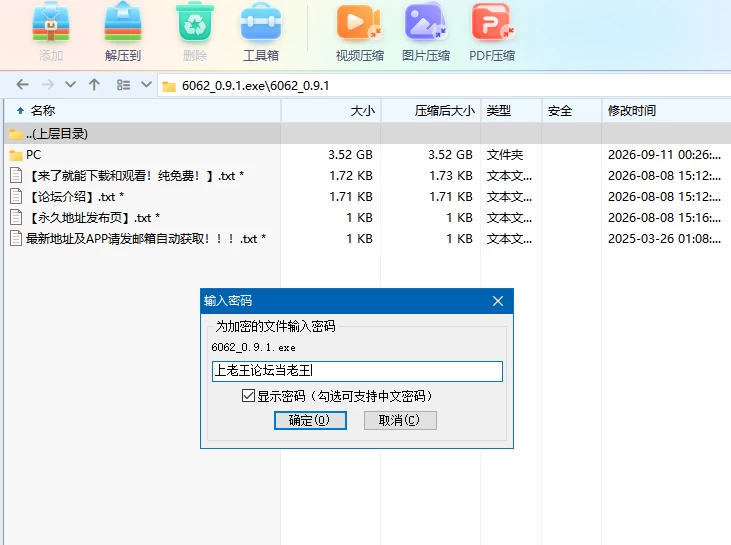Sort by 类型 column header
Image resolution: width=731 pixels, height=545 pixels.
[511, 110]
